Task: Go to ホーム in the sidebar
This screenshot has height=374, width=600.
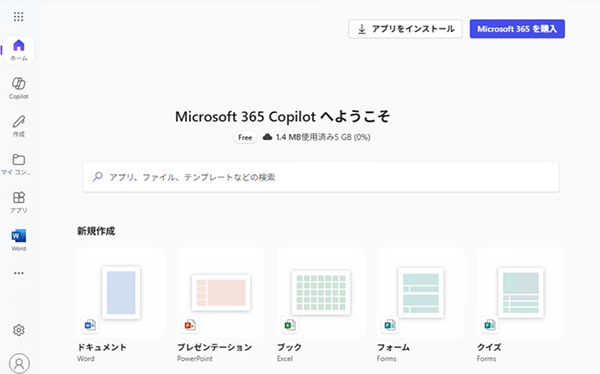Action: pos(19,50)
